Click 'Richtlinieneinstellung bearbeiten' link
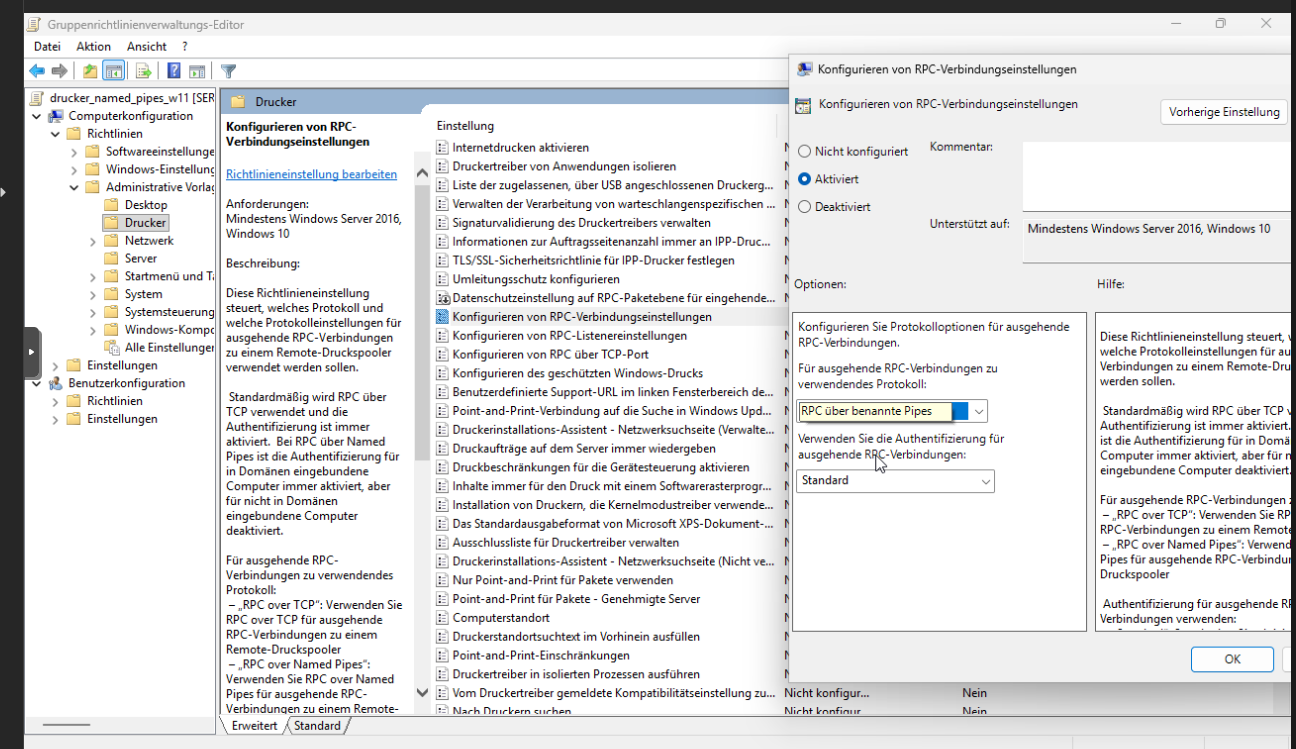Image resolution: width=1296 pixels, height=749 pixels. coord(311,174)
